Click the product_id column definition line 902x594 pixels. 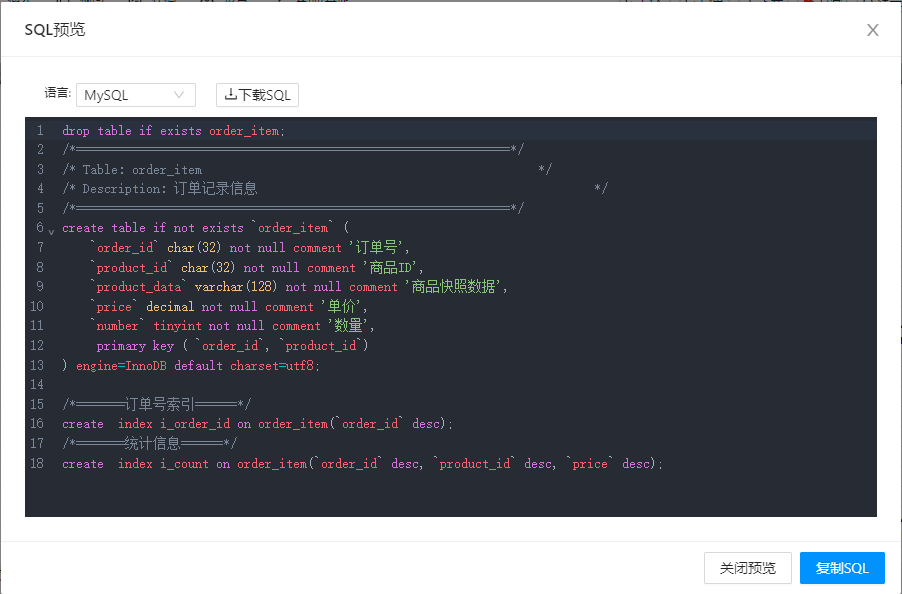point(260,268)
